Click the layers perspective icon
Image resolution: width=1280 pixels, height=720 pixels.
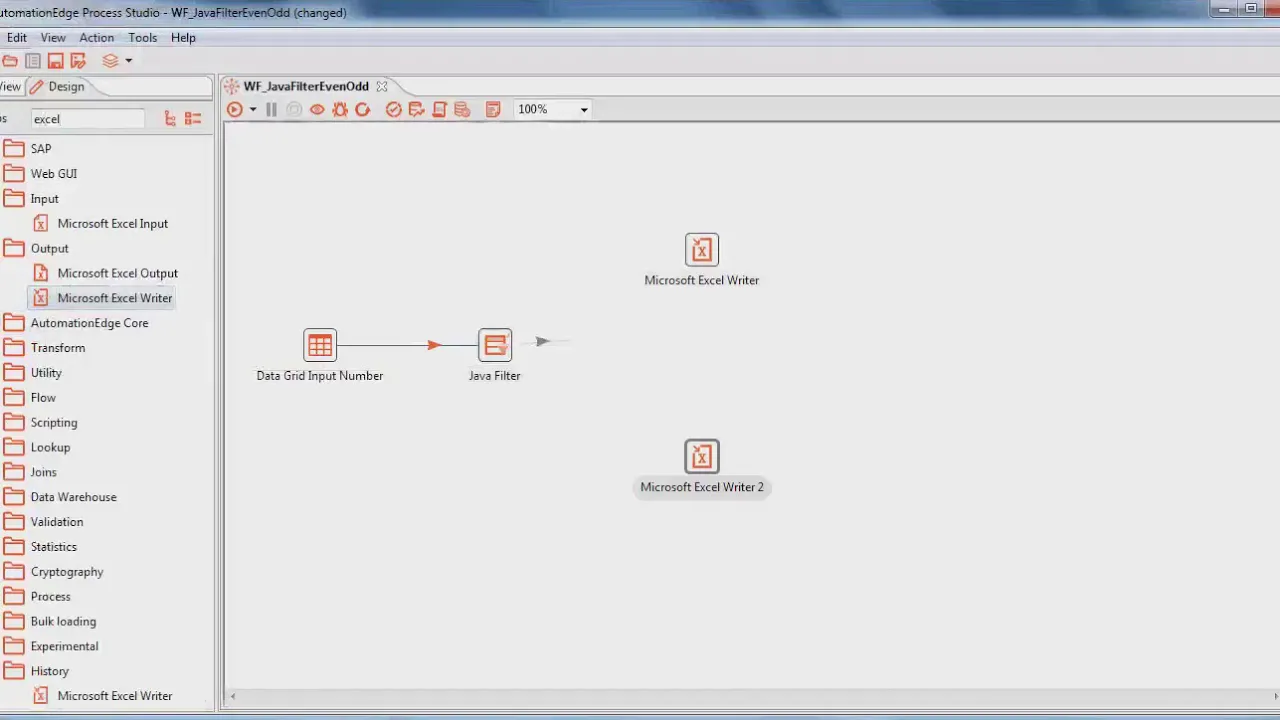[x=110, y=61]
